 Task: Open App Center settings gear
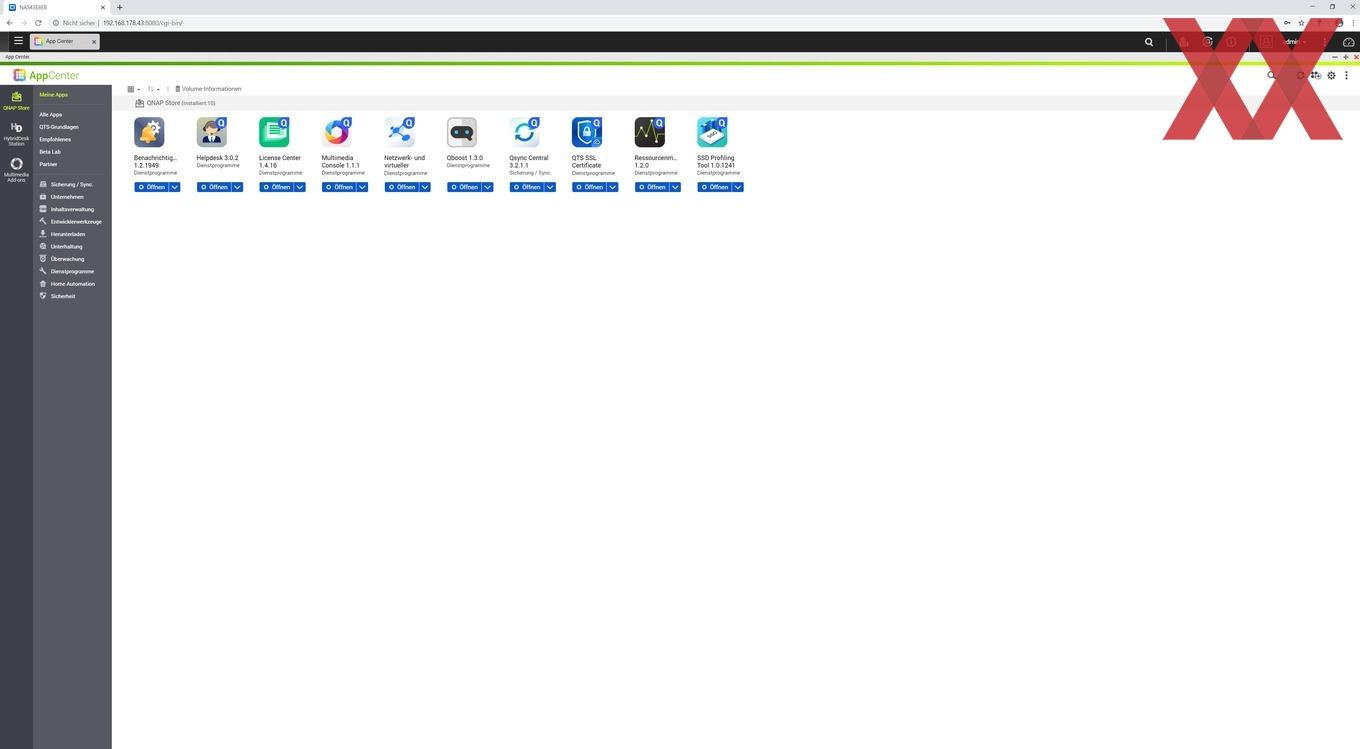coord(1331,75)
